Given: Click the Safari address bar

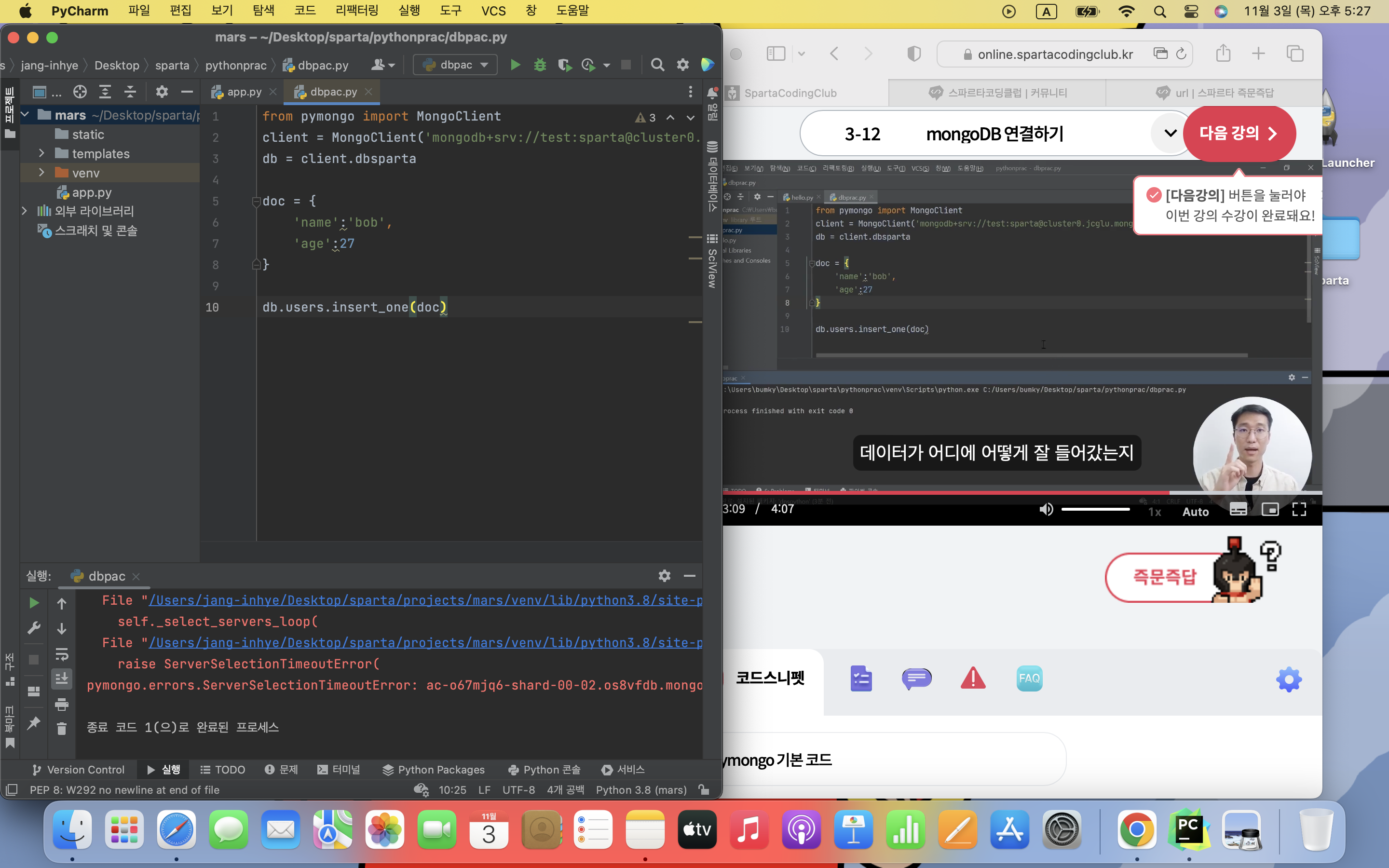Looking at the screenshot, I should 1064,54.
